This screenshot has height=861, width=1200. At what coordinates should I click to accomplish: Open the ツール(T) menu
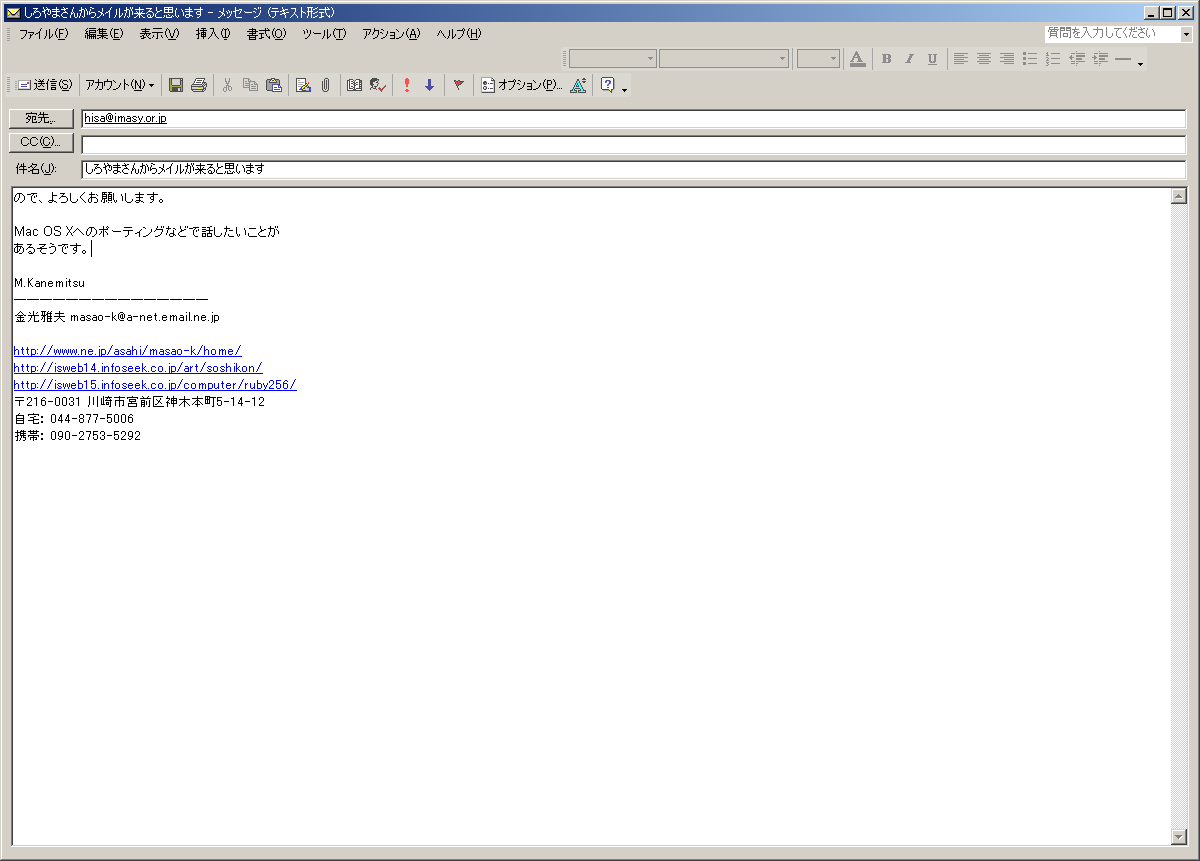(x=323, y=34)
